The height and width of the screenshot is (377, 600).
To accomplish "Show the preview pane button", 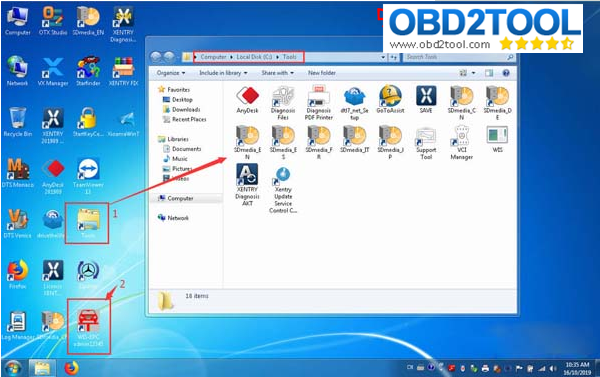I will coord(489,73).
